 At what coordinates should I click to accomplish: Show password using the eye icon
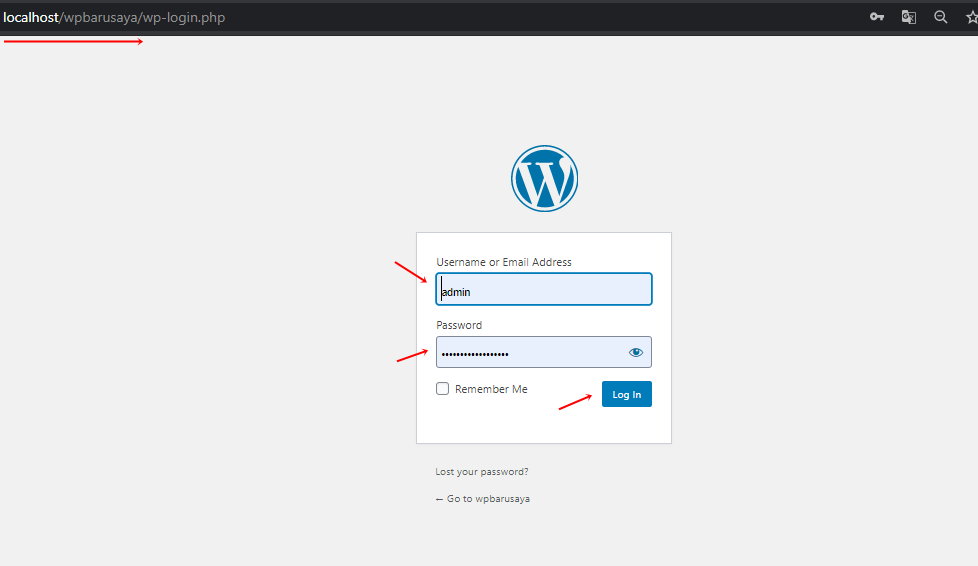[636, 353]
